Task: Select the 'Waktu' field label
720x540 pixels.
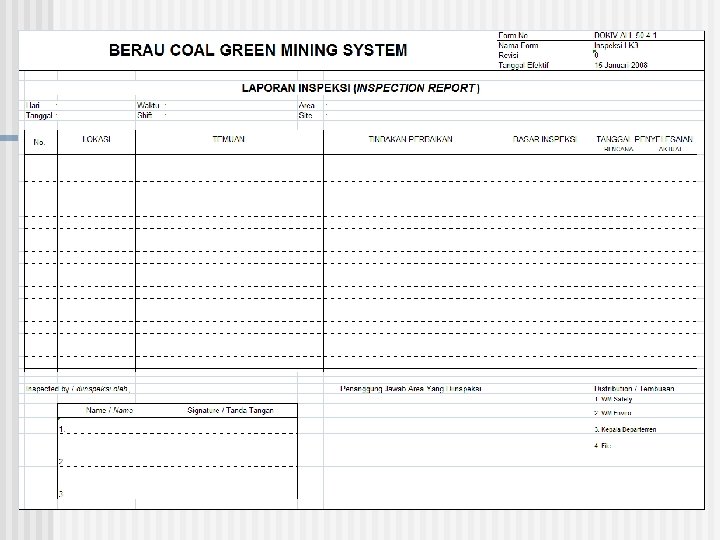Action: point(148,106)
